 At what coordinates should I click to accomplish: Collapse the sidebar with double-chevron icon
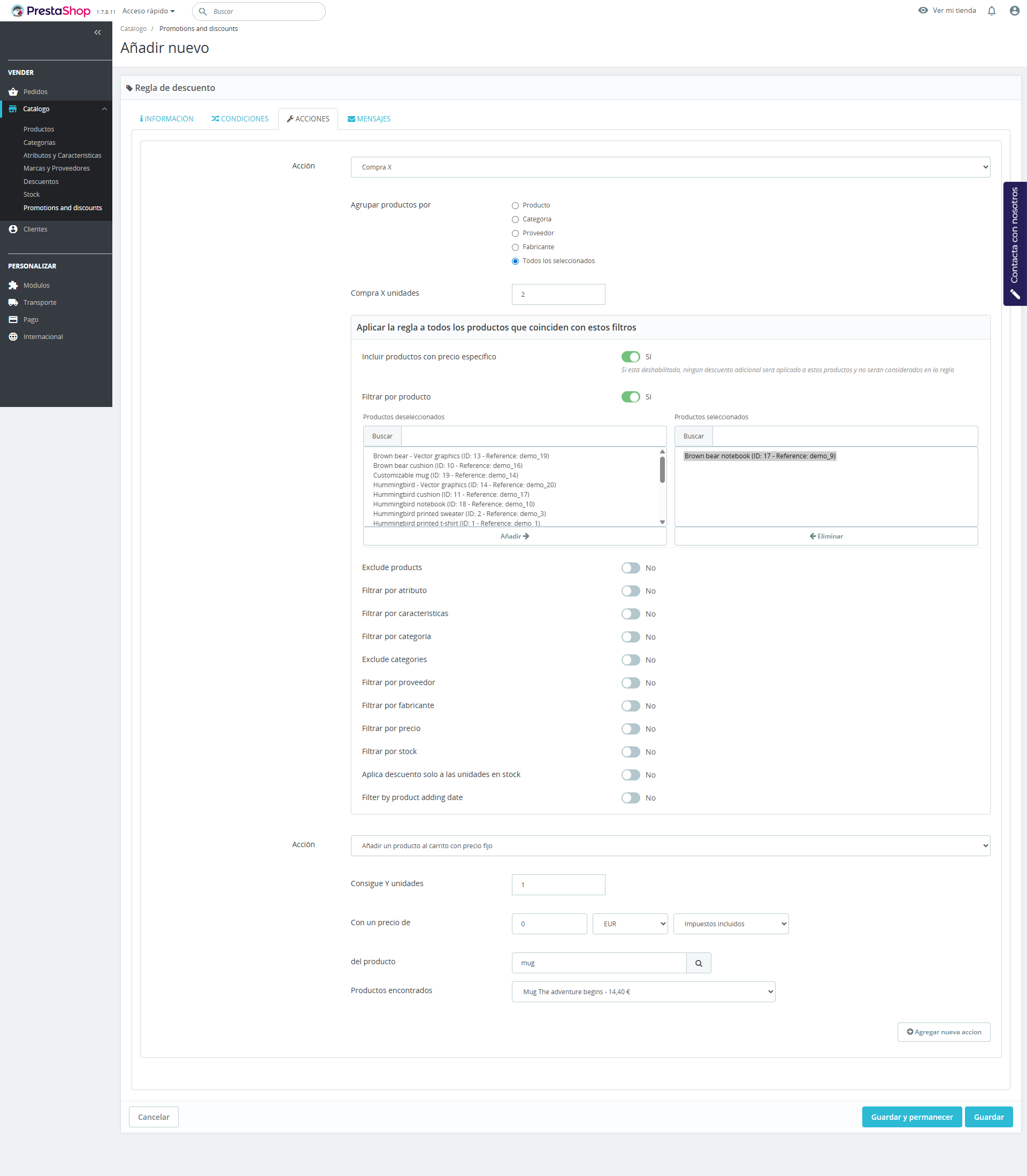[x=97, y=33]
